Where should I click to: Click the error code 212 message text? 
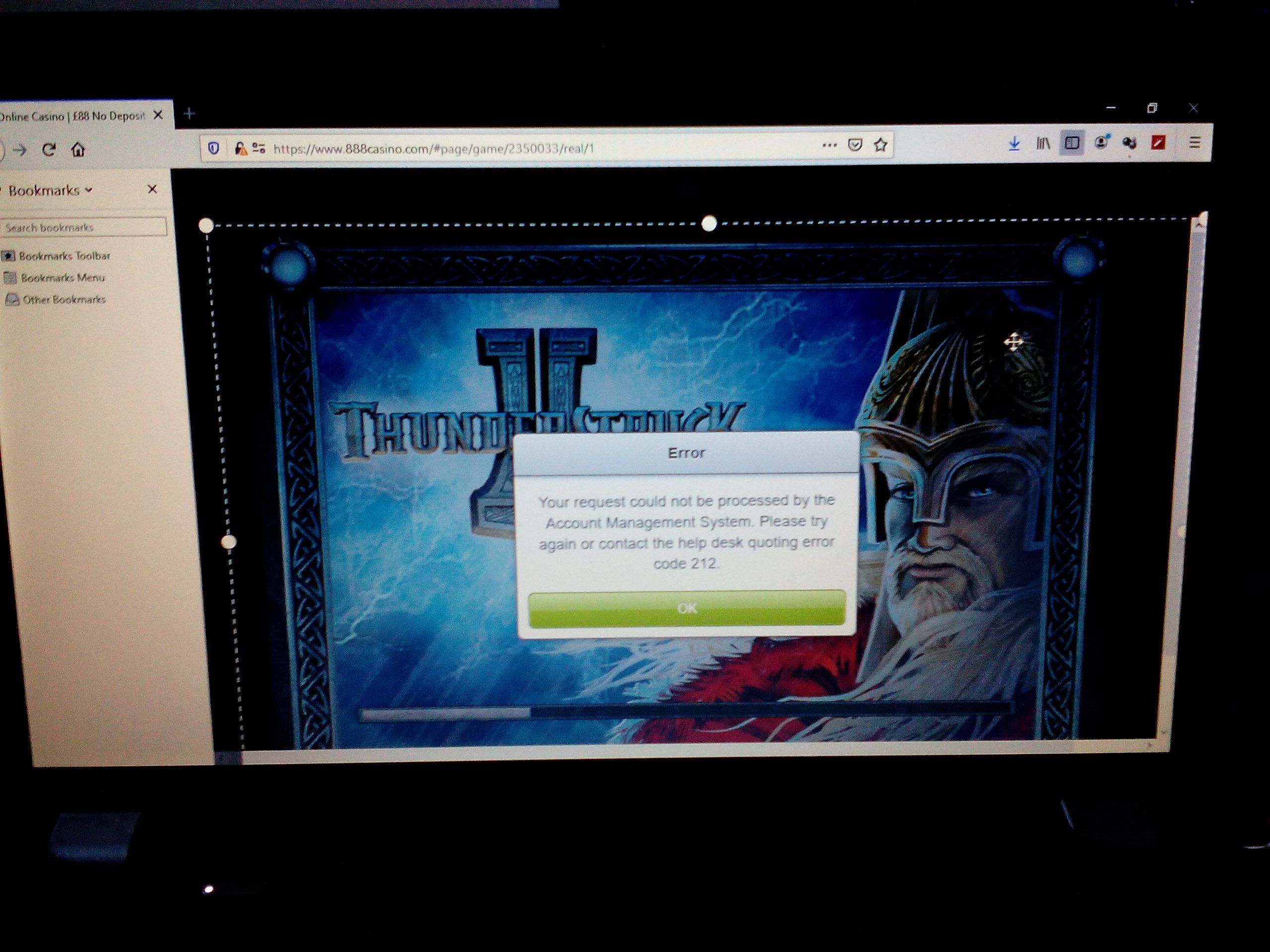click(x=687, y=532)
